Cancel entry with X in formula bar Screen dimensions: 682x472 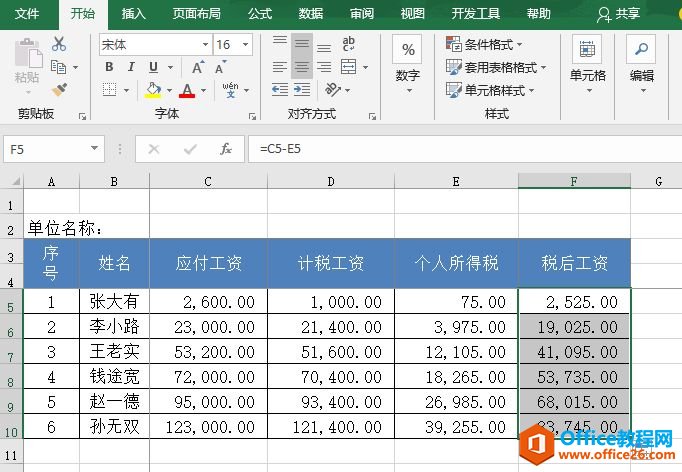pos(154,149)
